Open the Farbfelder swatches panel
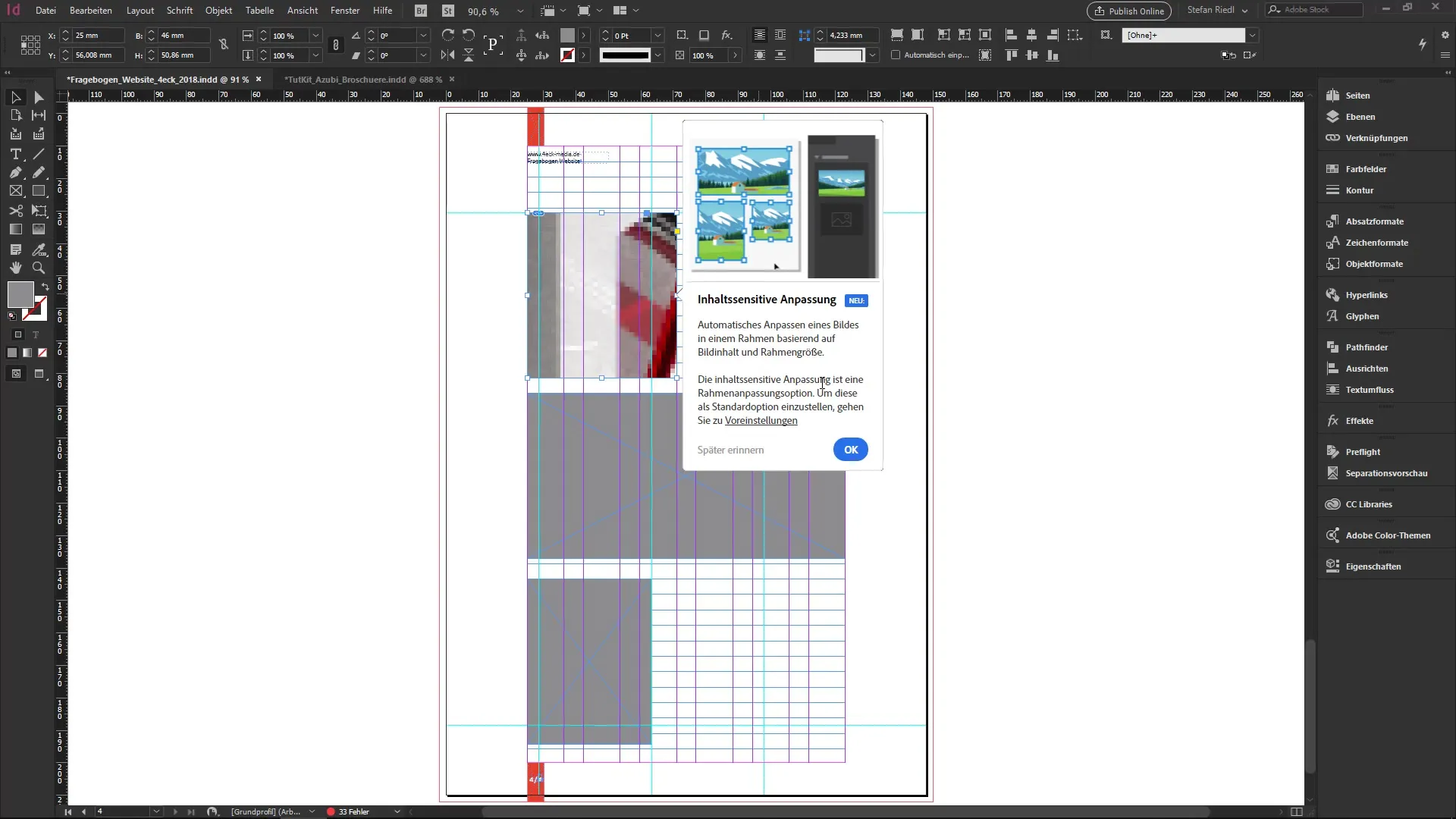1456x819 pixels. pyautogui.click(x=1366, y=169)
